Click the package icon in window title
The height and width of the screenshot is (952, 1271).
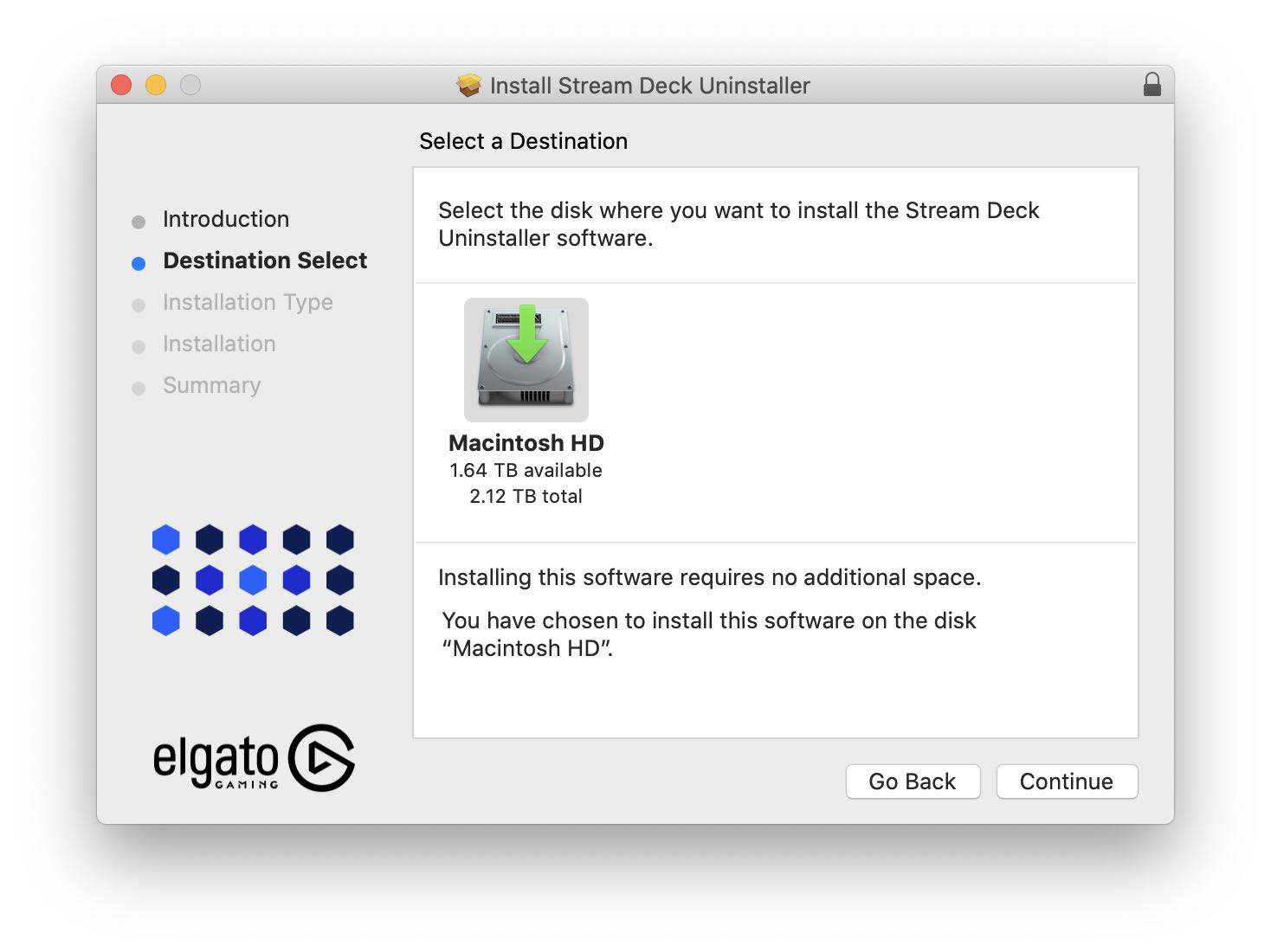(x=468, y=85)
